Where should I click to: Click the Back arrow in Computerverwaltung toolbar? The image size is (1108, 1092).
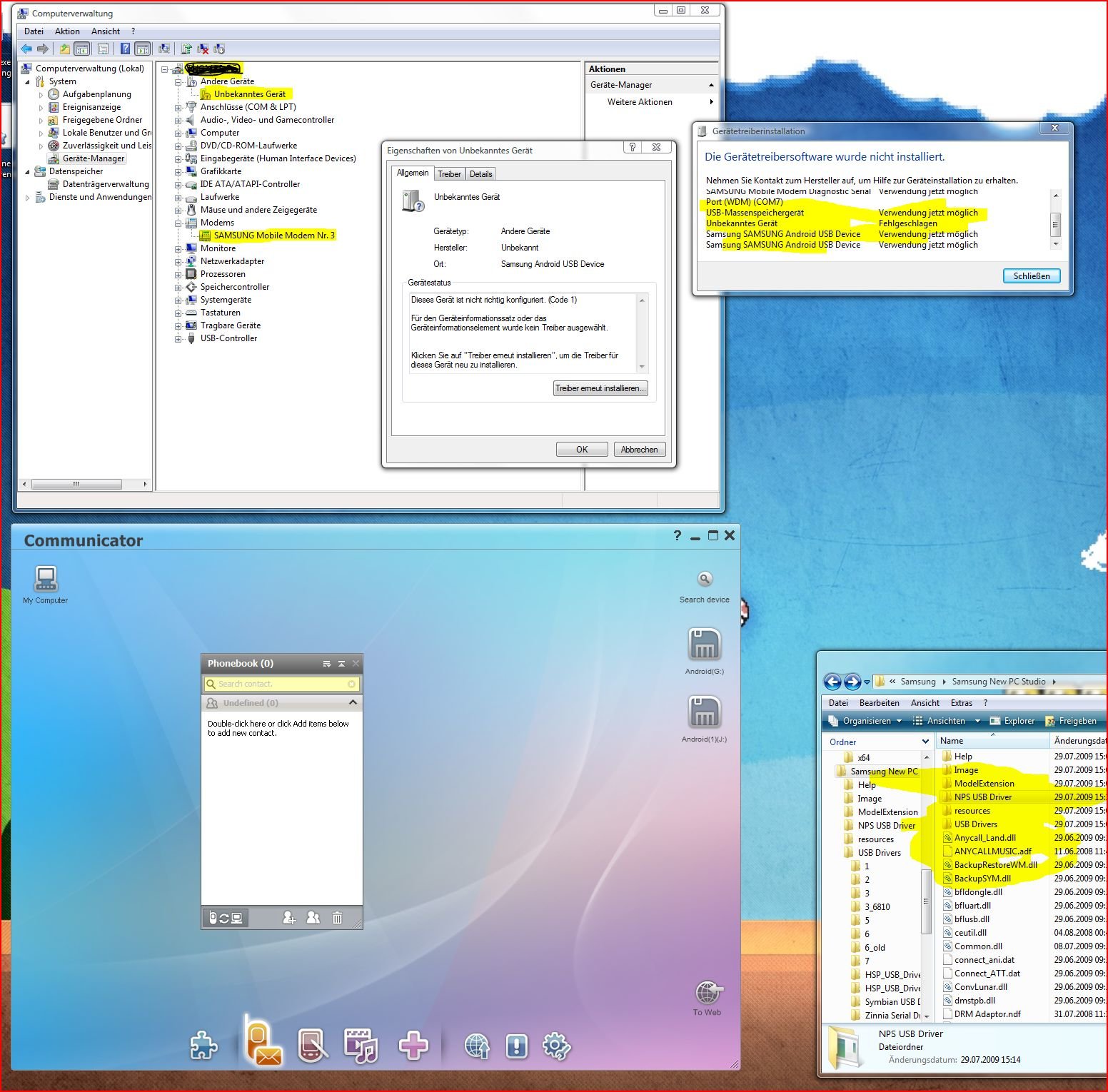point(27,49)
